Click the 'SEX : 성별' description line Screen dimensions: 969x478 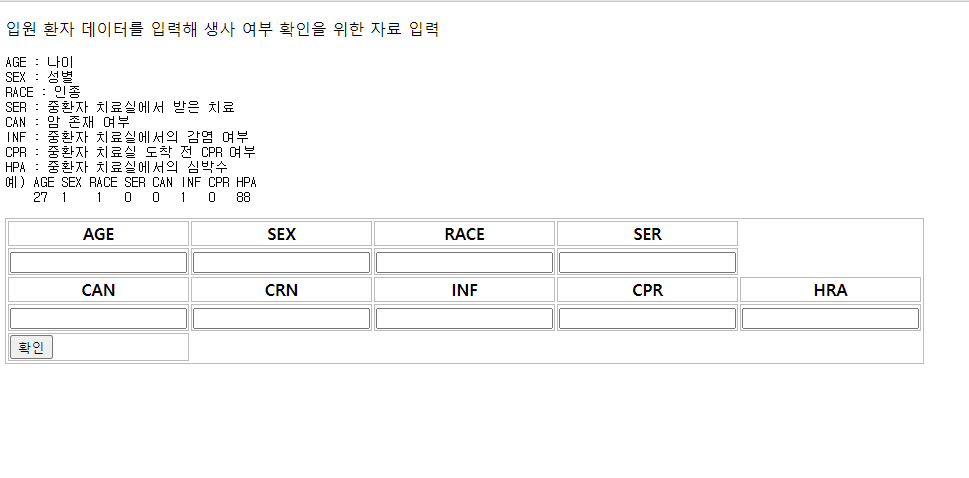pyautogui.click(x=40, y=77)
